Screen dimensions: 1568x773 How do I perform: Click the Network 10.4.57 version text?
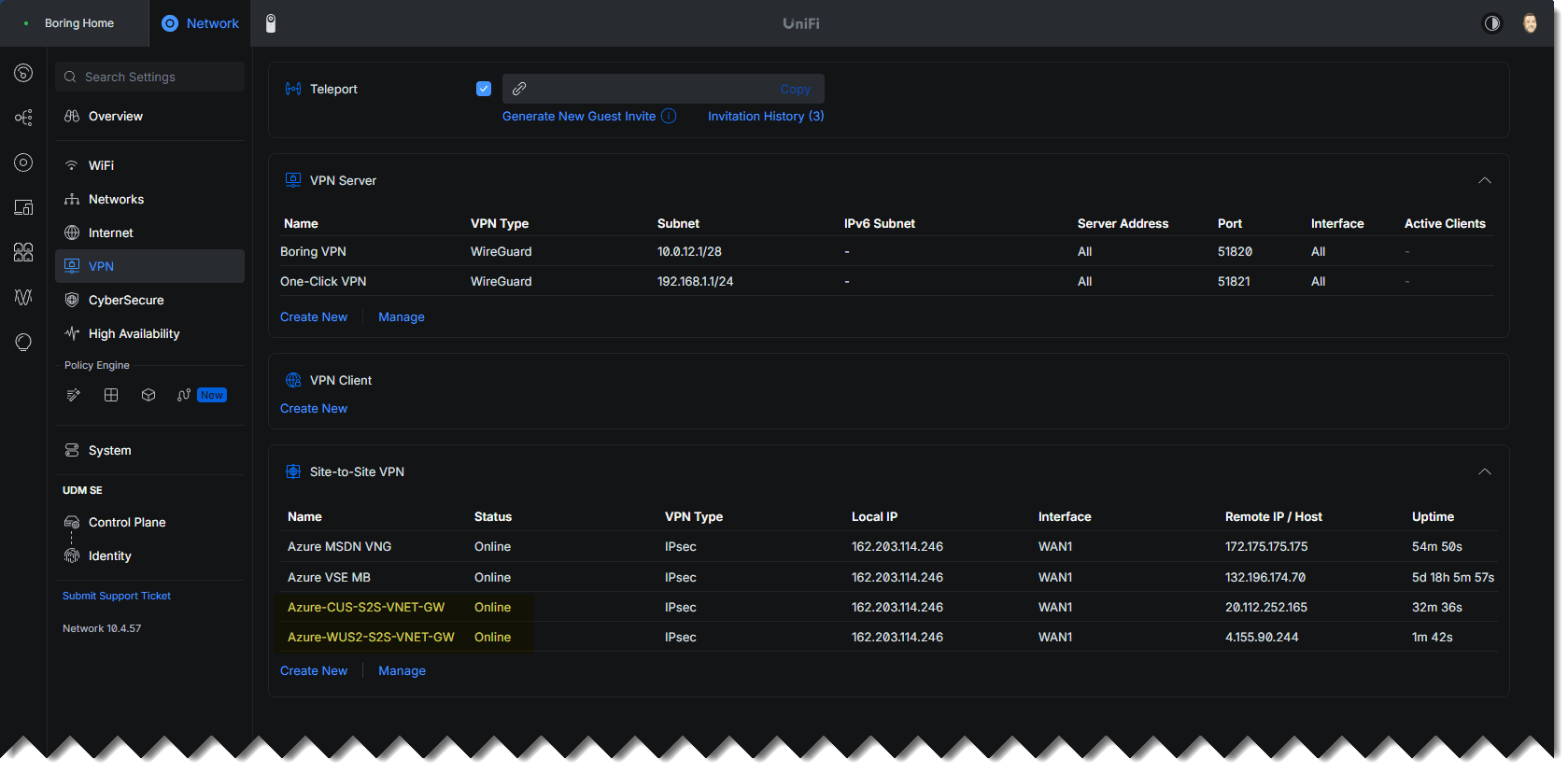point(102,628)
